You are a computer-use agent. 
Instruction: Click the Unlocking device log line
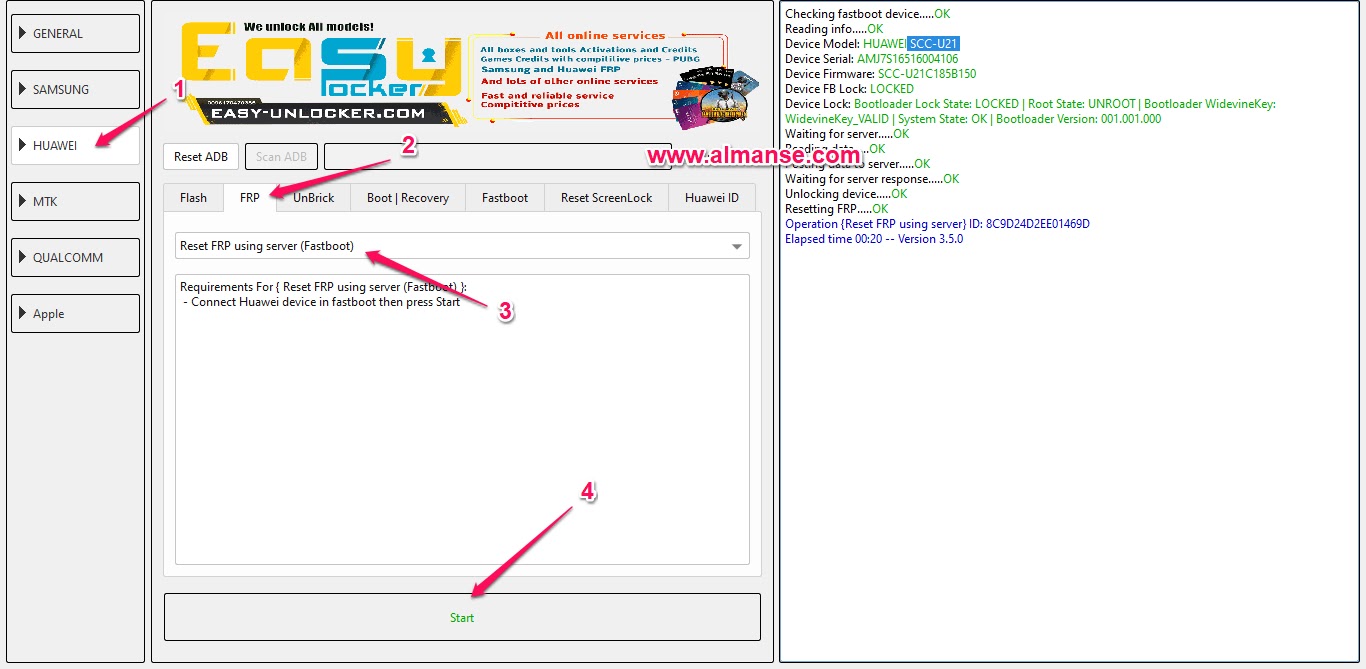846,194
